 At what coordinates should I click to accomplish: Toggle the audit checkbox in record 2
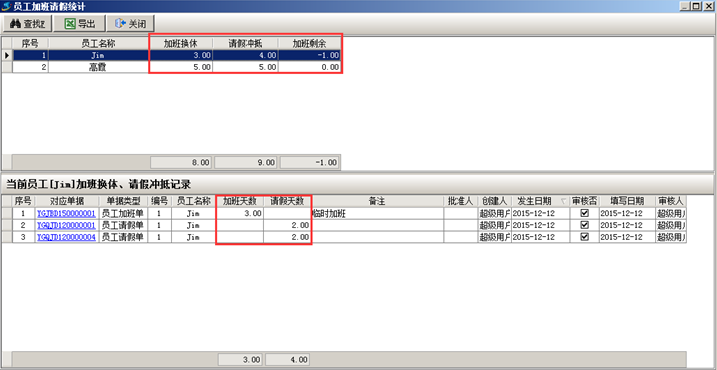tap(584, 225)
